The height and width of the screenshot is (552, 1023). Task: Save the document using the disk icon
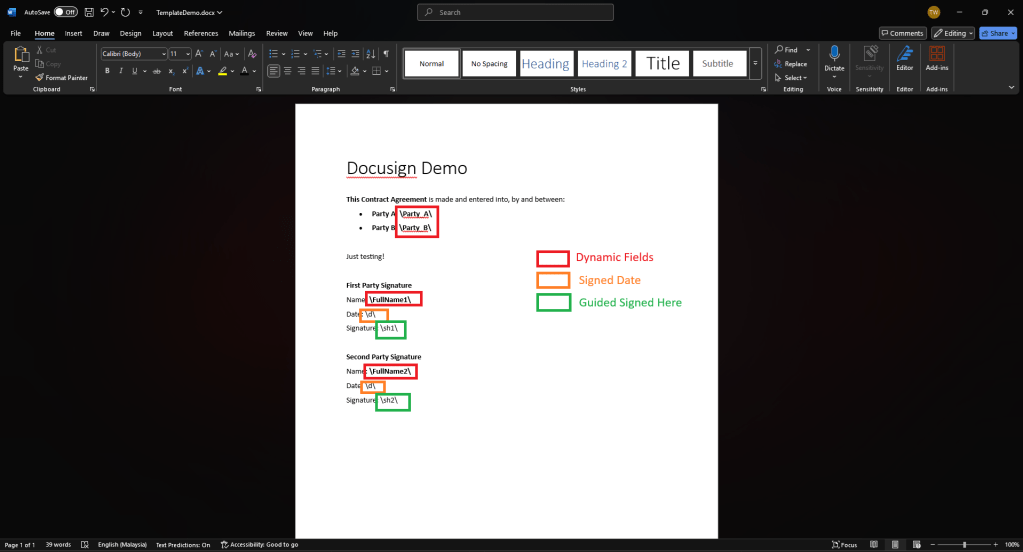89,12
